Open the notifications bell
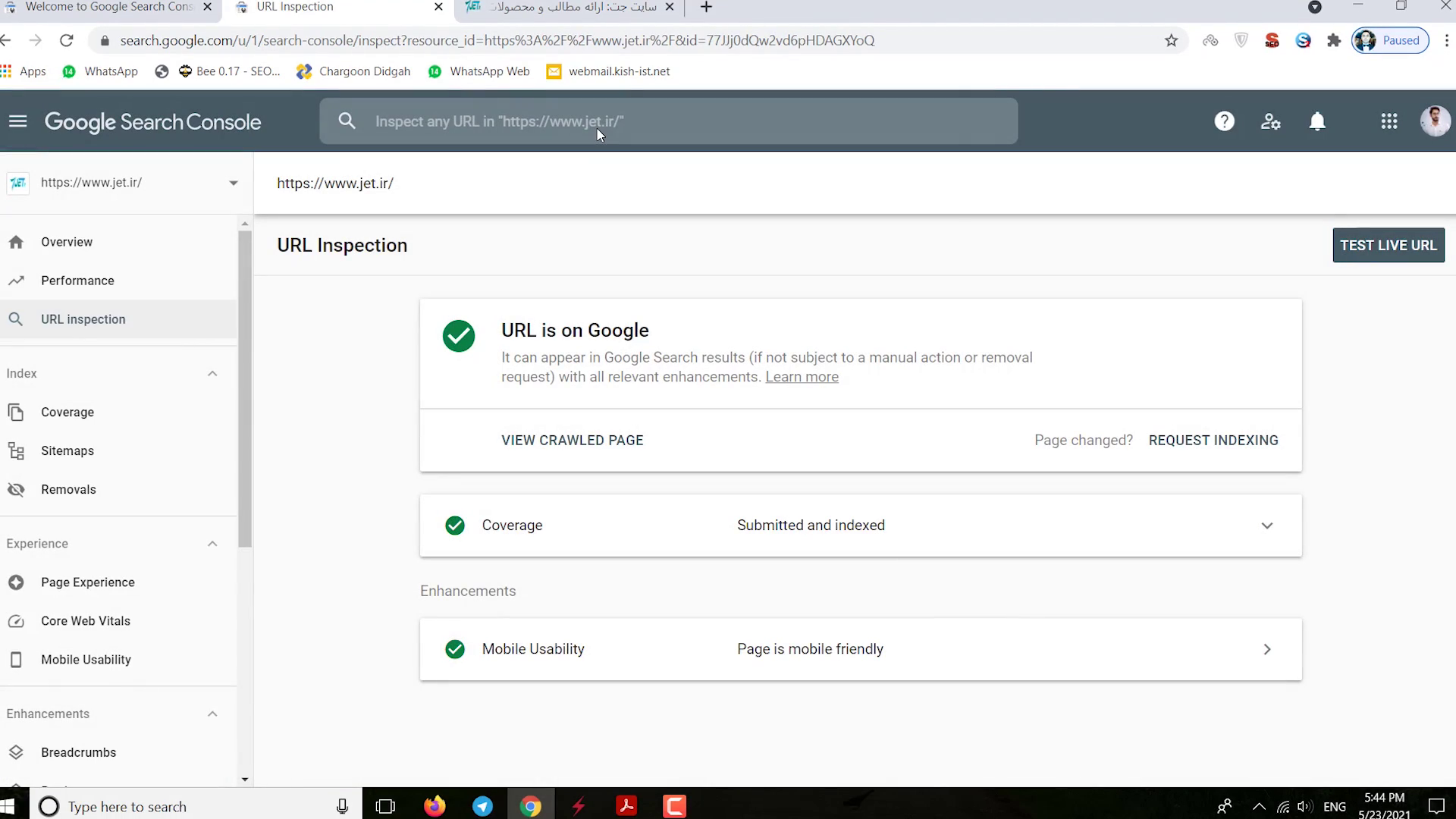Viewport: 1456px width, 819px height. (1317, 121)
